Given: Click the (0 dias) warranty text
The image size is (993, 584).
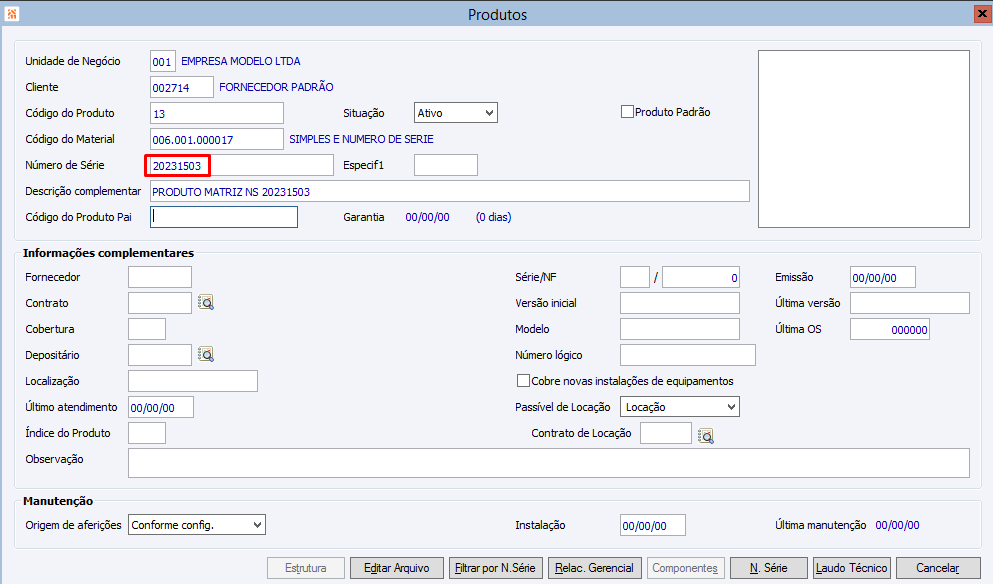Looking at the screenshot, I should point(493,217).
